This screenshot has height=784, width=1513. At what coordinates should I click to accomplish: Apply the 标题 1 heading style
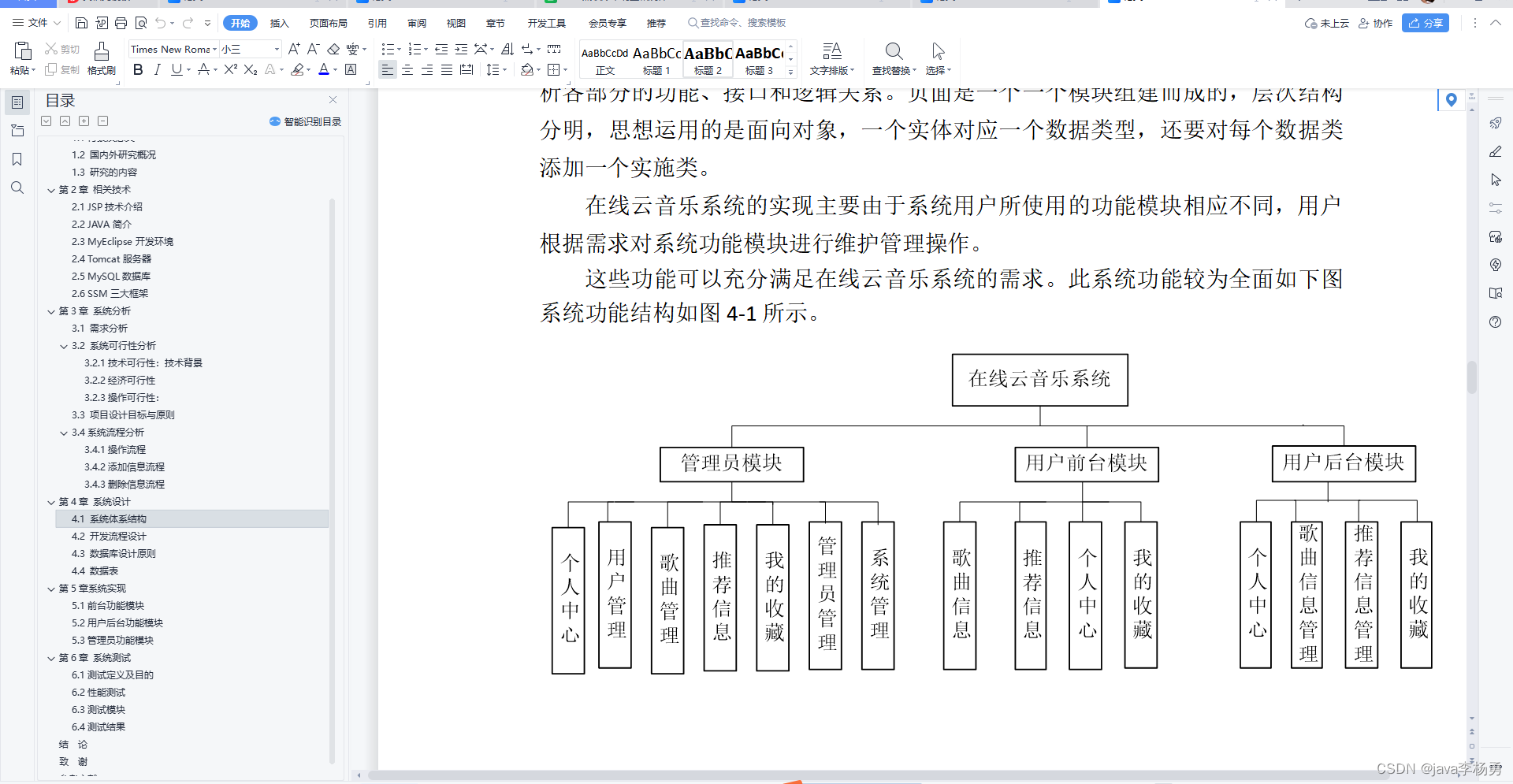[x=656, y=60]
